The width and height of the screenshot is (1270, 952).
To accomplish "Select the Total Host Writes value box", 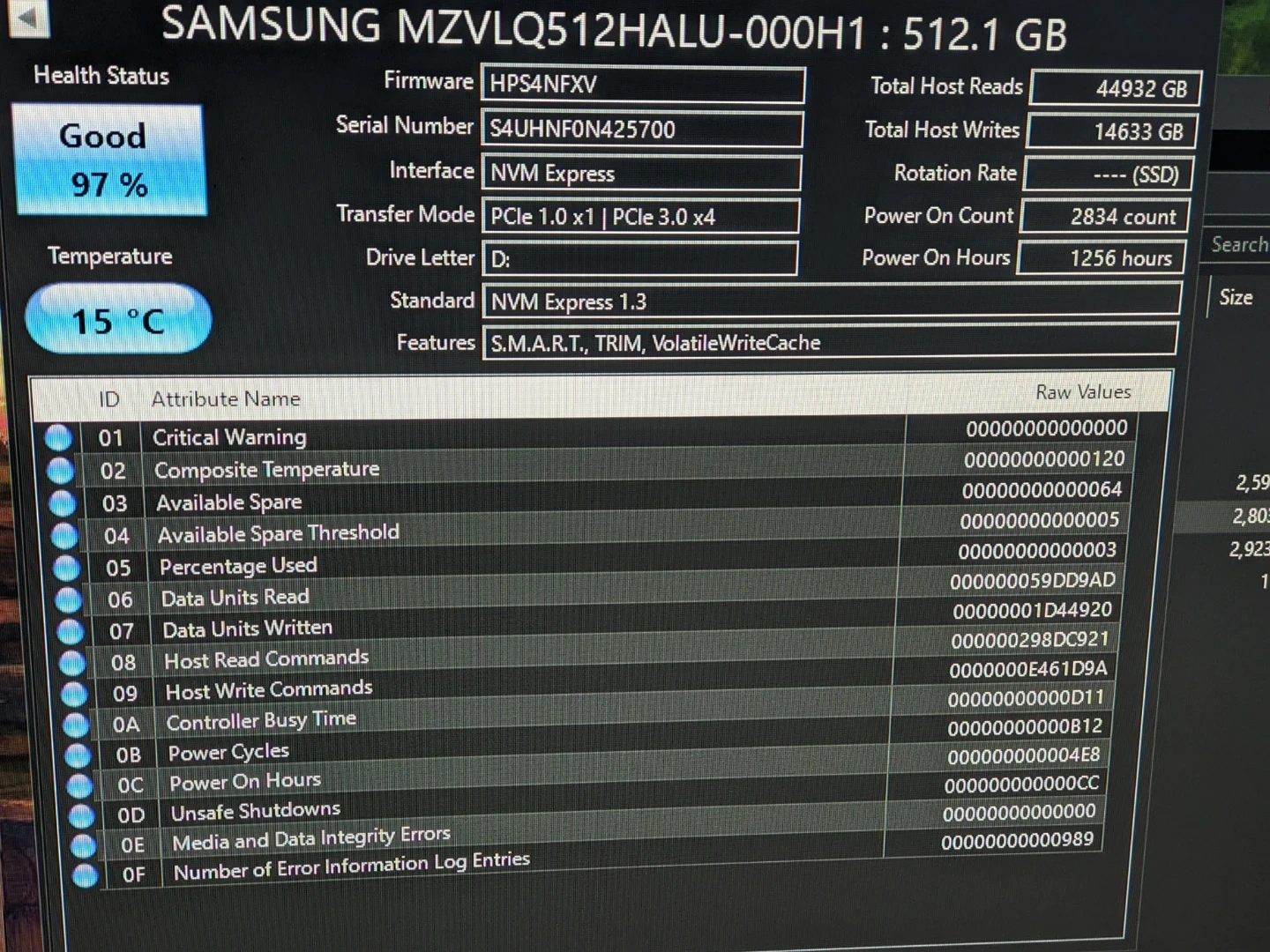I will (x=1112, y=131).
